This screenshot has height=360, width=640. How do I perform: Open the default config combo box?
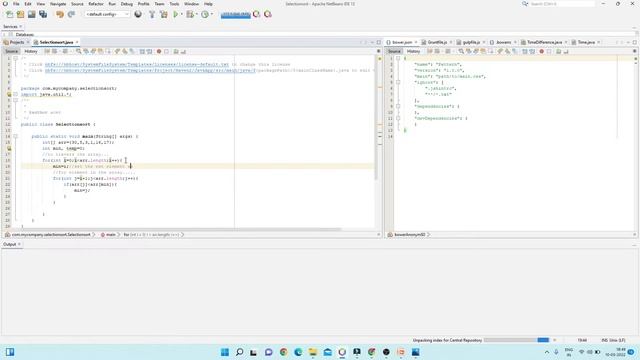[x=107, y=14]
